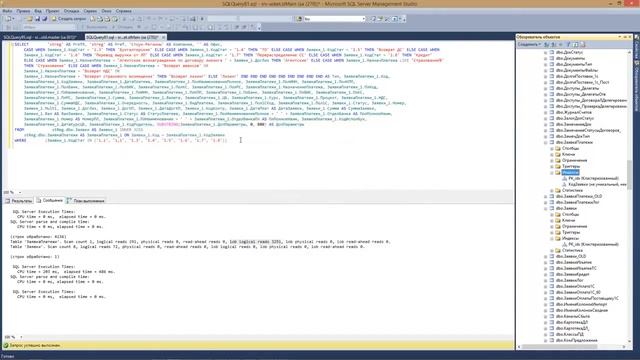640x360 pixels.
Task: Select Статистика folder under dbo.ЗаявкаПлатежи
Action: [572, 191]
